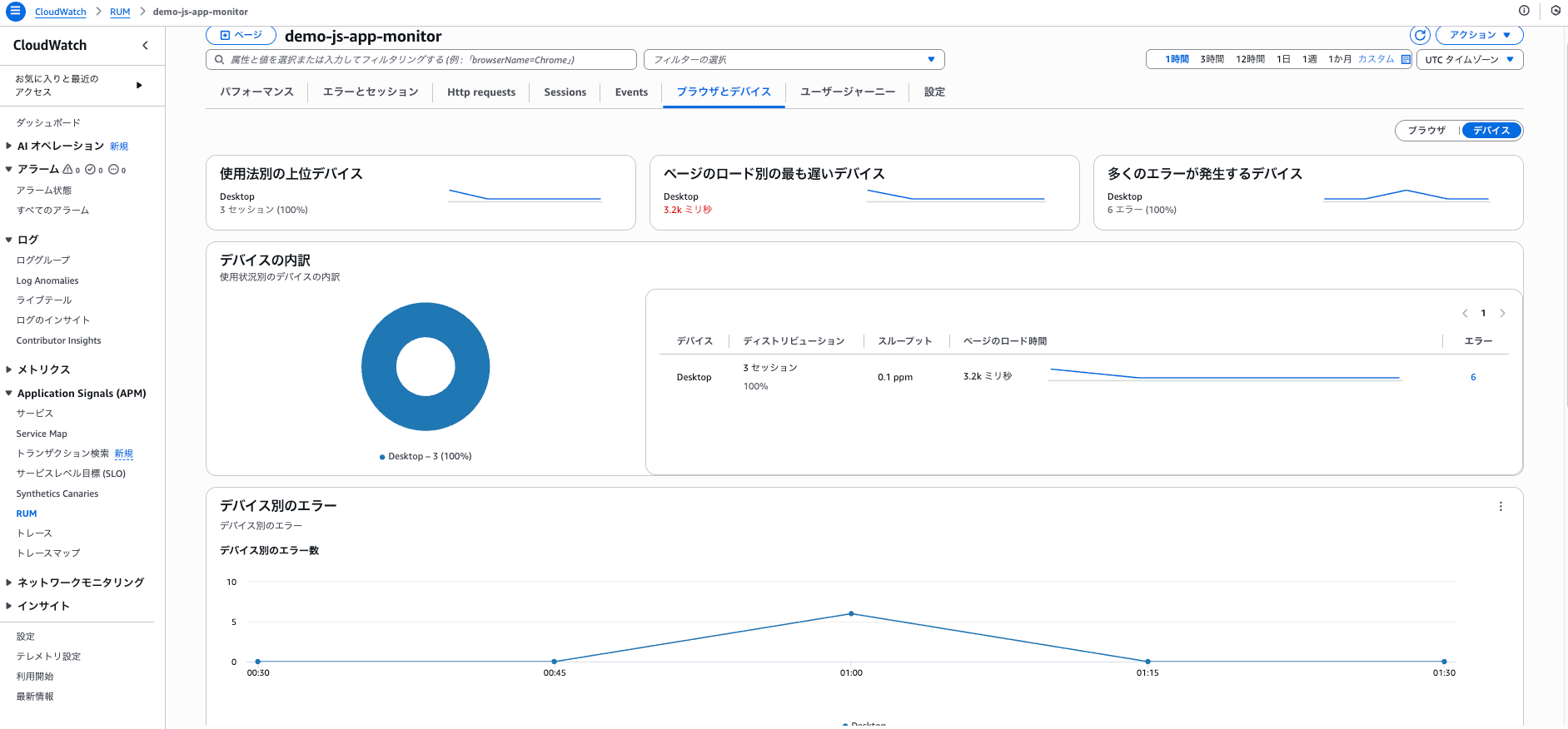Screen dimensions: 1568x729
Task: Open the three-dot menu of error chart
Action: pyautogui.click(x=1501, y=506)
